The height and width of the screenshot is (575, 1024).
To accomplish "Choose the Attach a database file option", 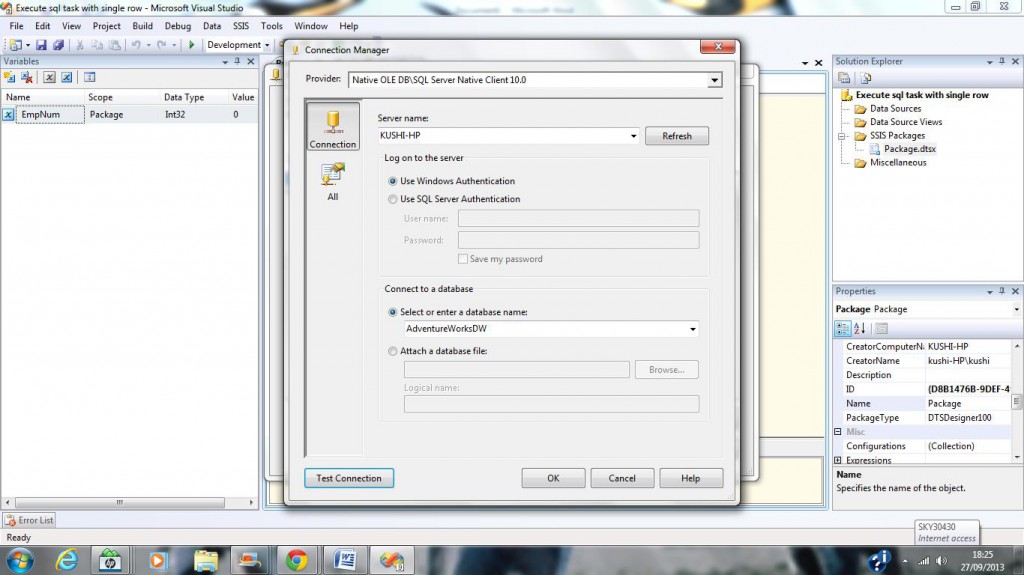I will click(392, 351).
